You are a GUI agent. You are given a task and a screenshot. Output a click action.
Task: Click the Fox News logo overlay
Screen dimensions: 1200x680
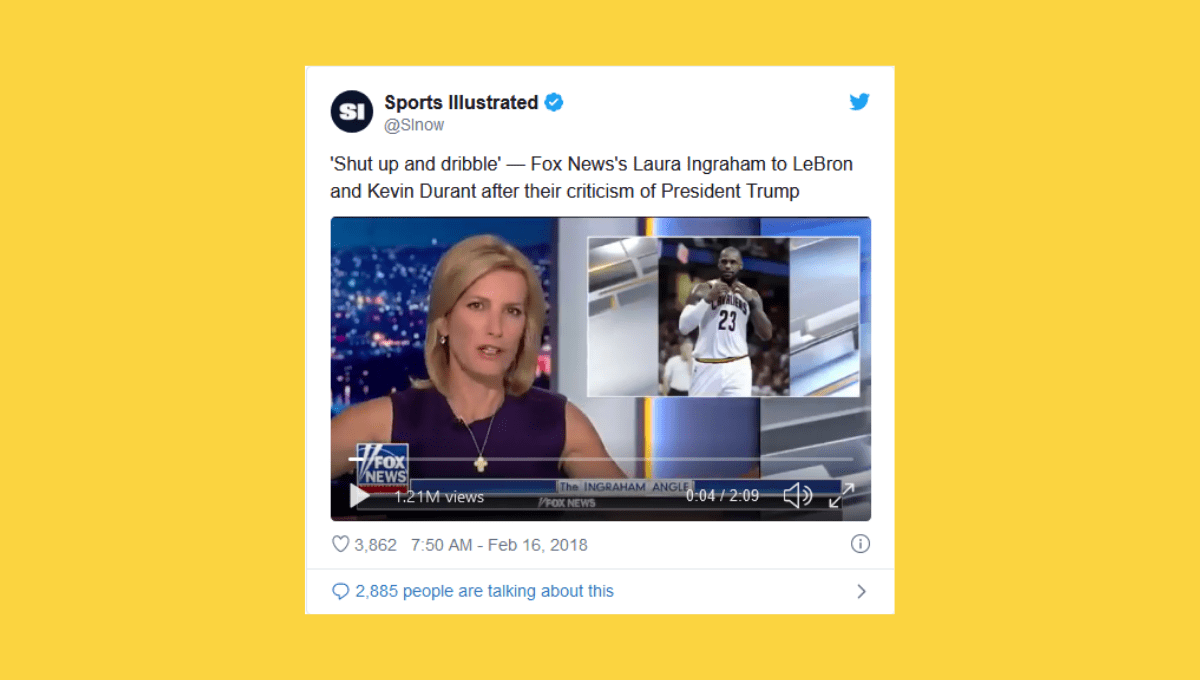pyautogui.click(x=382, y=464)
